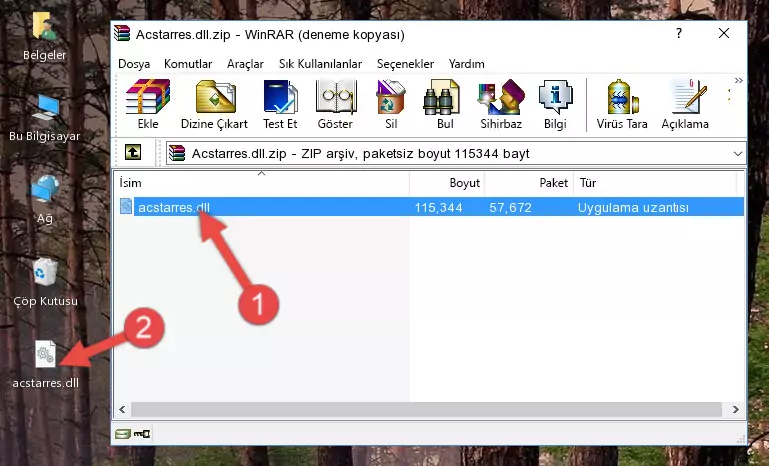The image size is (769, 466).
Task: Select Bu Bilgisayar desktop icon
Action: [45, 118]
